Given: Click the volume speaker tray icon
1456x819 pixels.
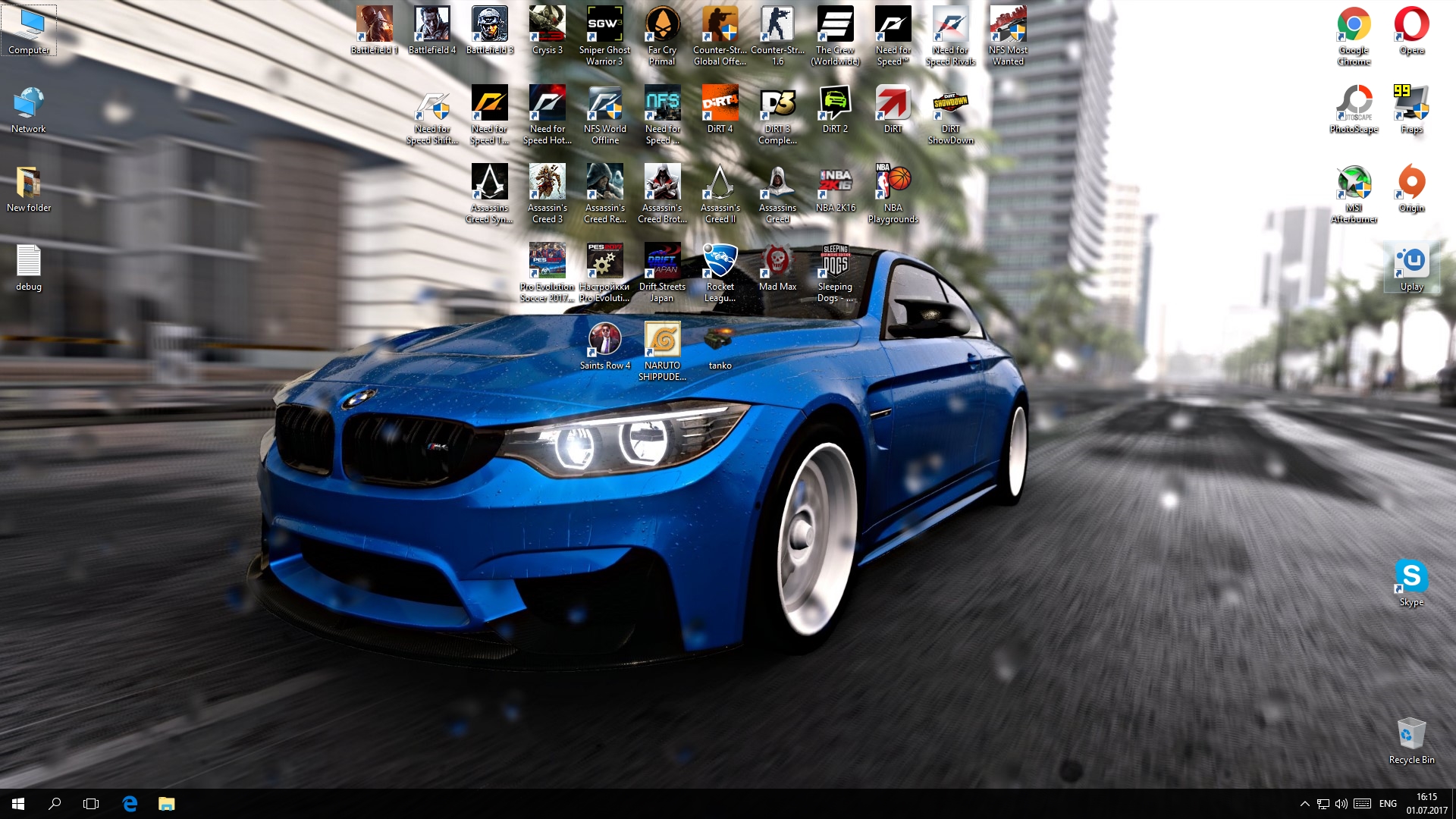Looking at the screenshot, I should point(1341,804).
